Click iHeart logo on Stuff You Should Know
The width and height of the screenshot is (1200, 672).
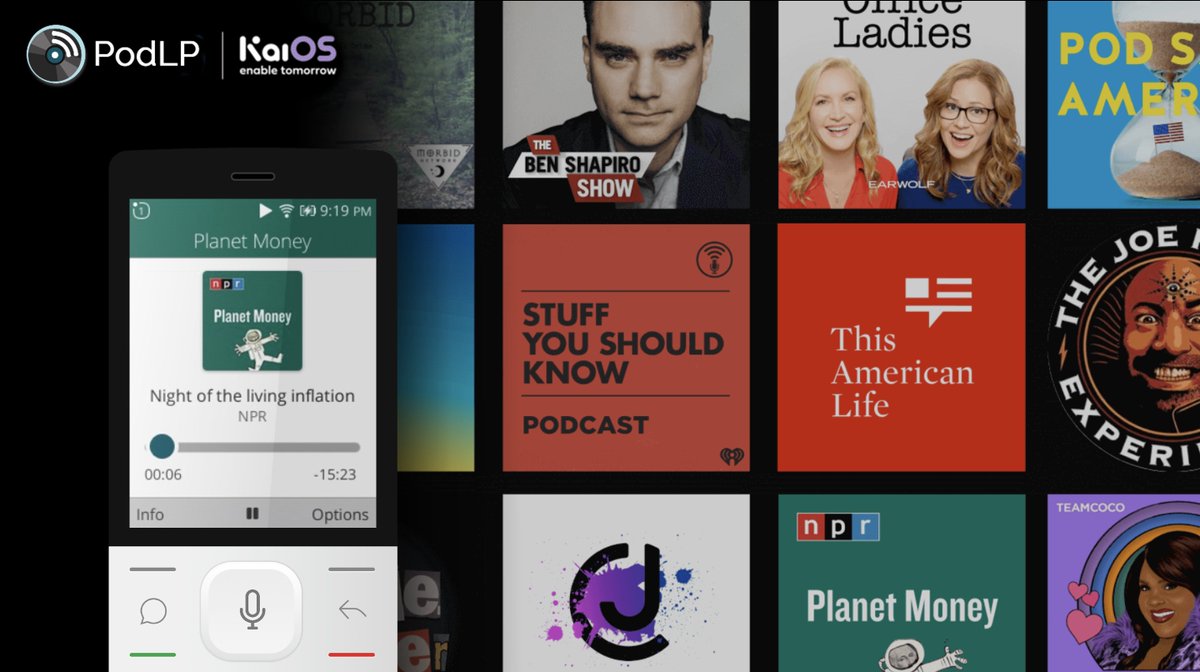click(732, 456)
